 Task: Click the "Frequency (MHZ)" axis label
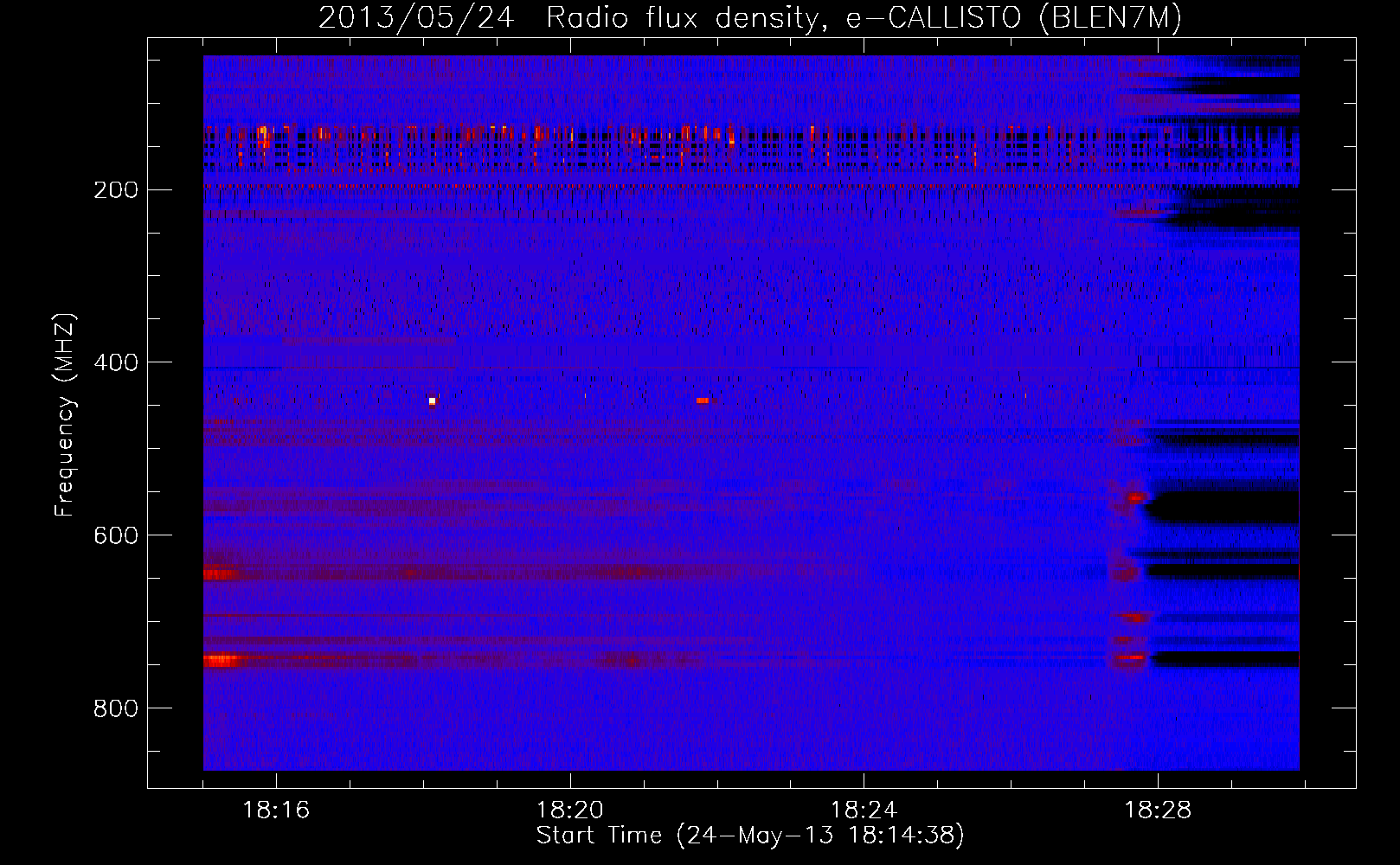click(65, 415)
